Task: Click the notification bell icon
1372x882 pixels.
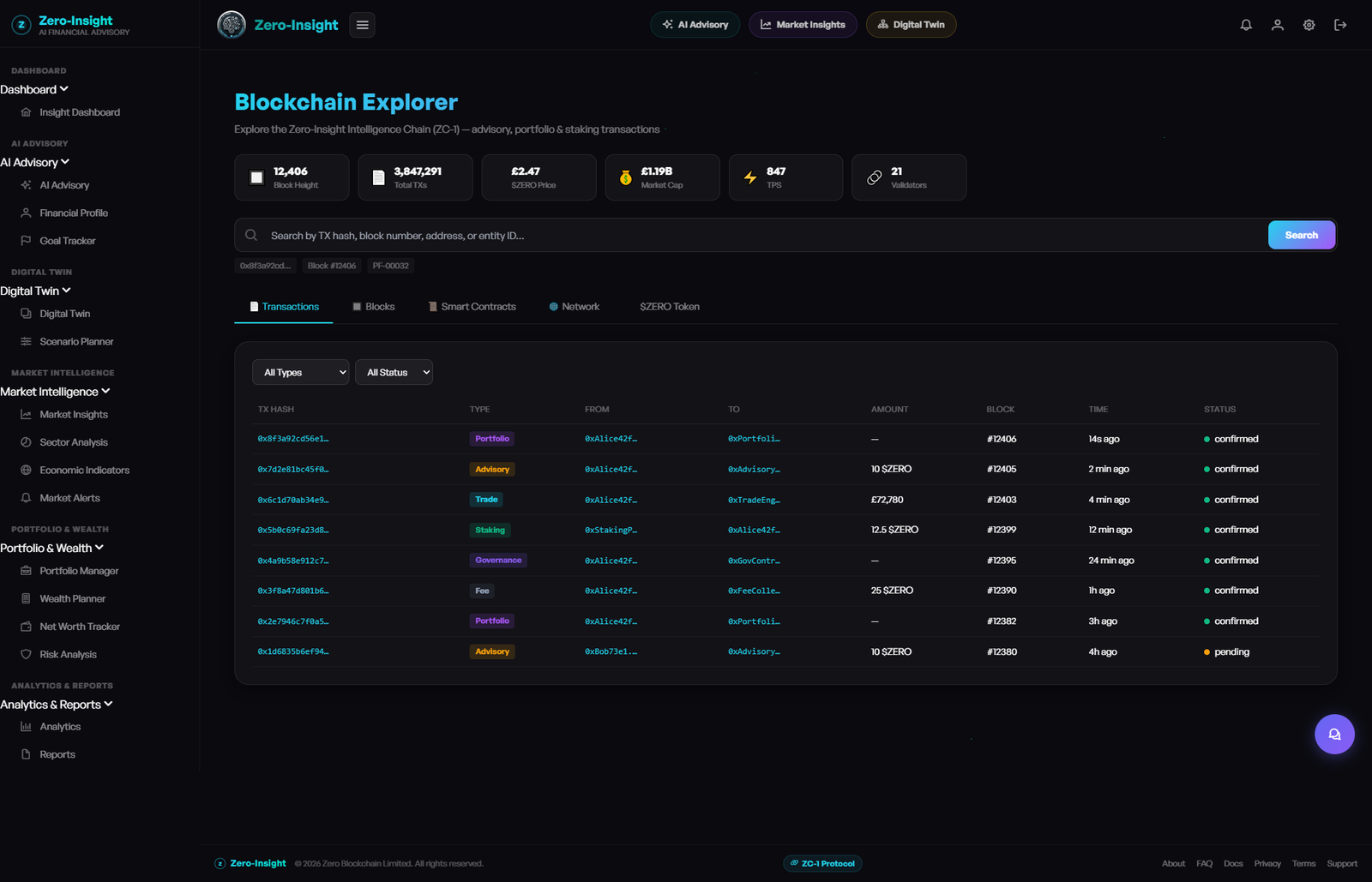Action: (1246, 25)
